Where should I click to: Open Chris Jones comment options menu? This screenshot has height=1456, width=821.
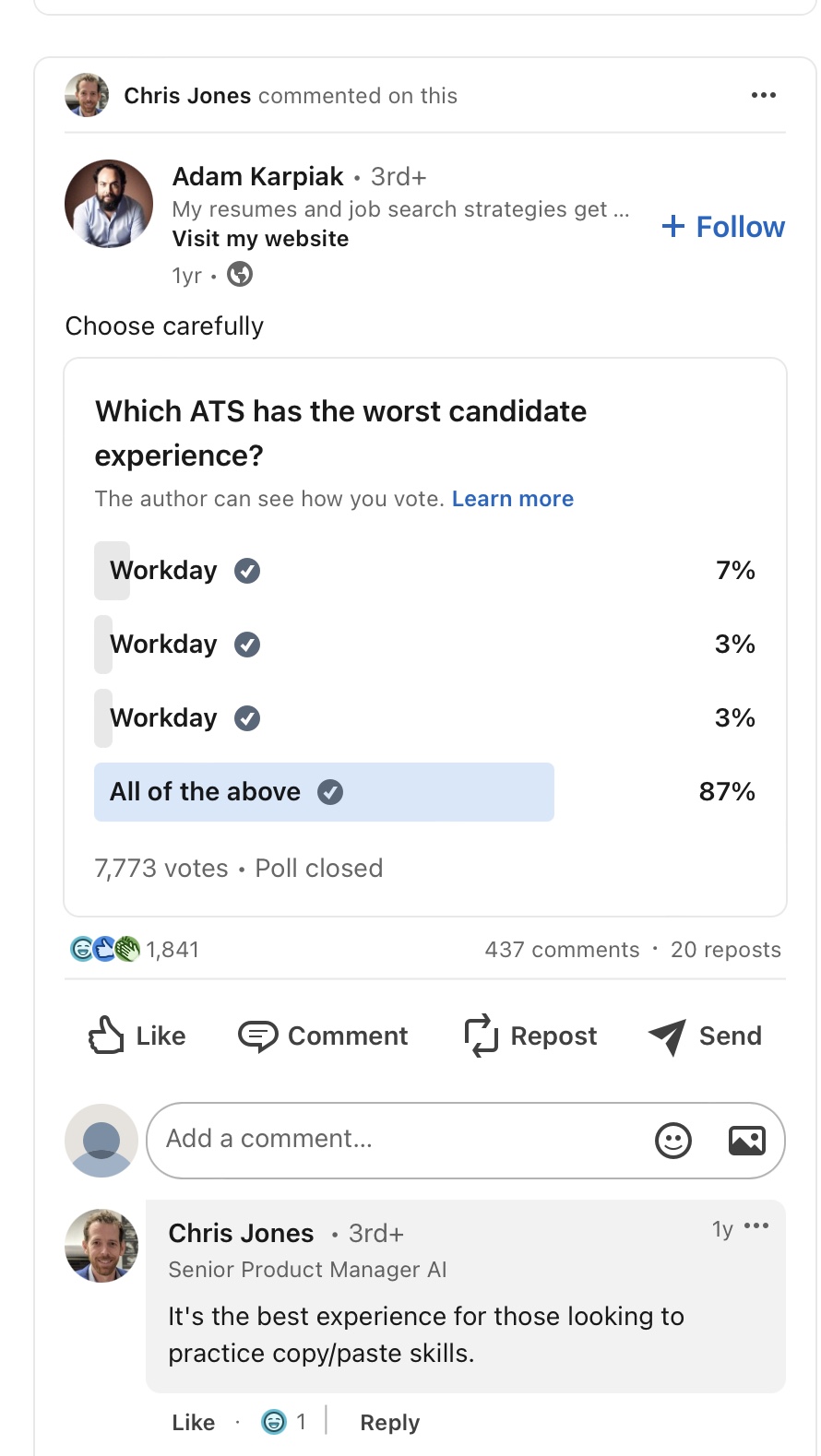tap(756, 1226)
